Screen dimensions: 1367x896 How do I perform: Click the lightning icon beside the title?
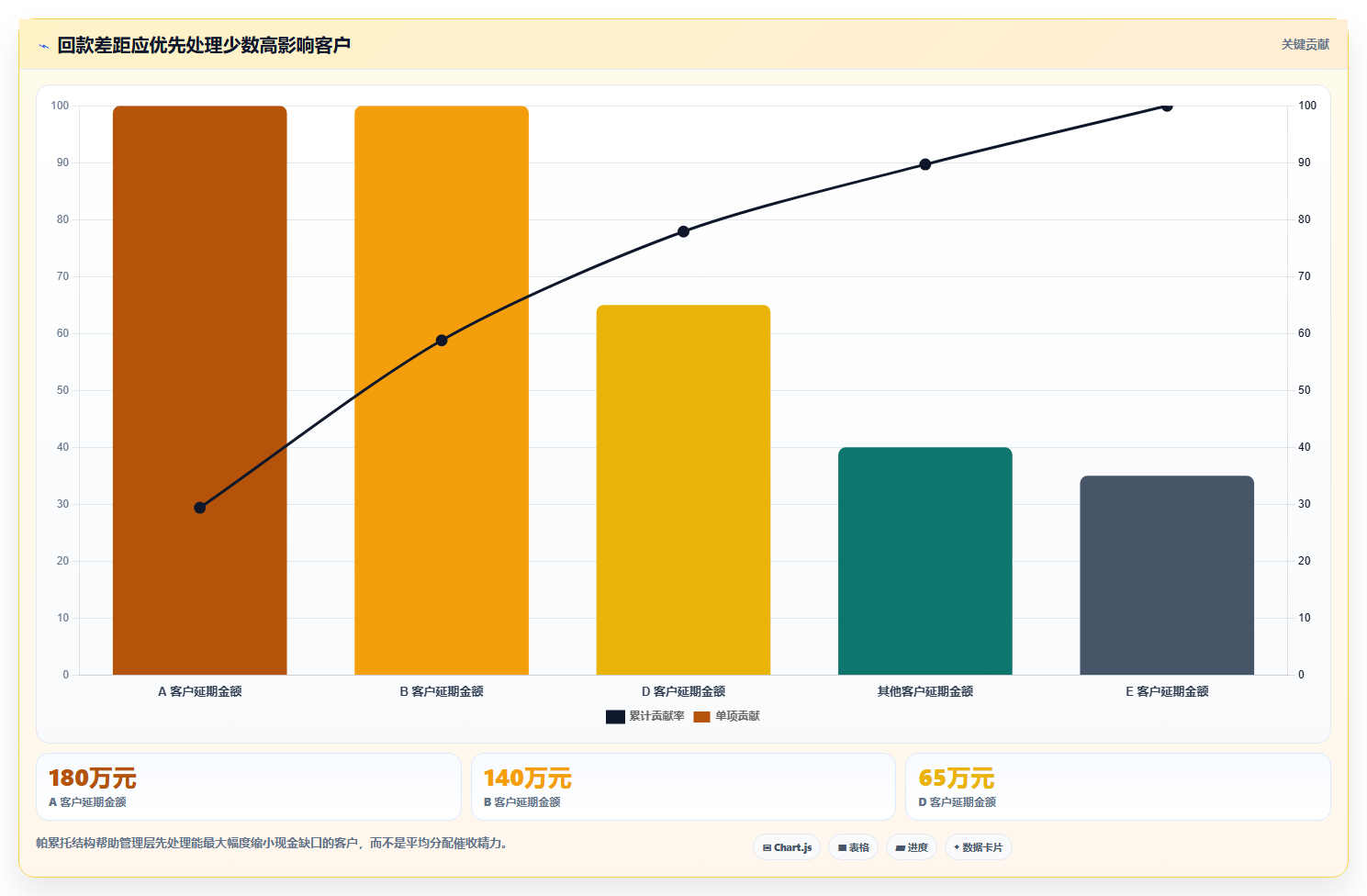(43, 46)
